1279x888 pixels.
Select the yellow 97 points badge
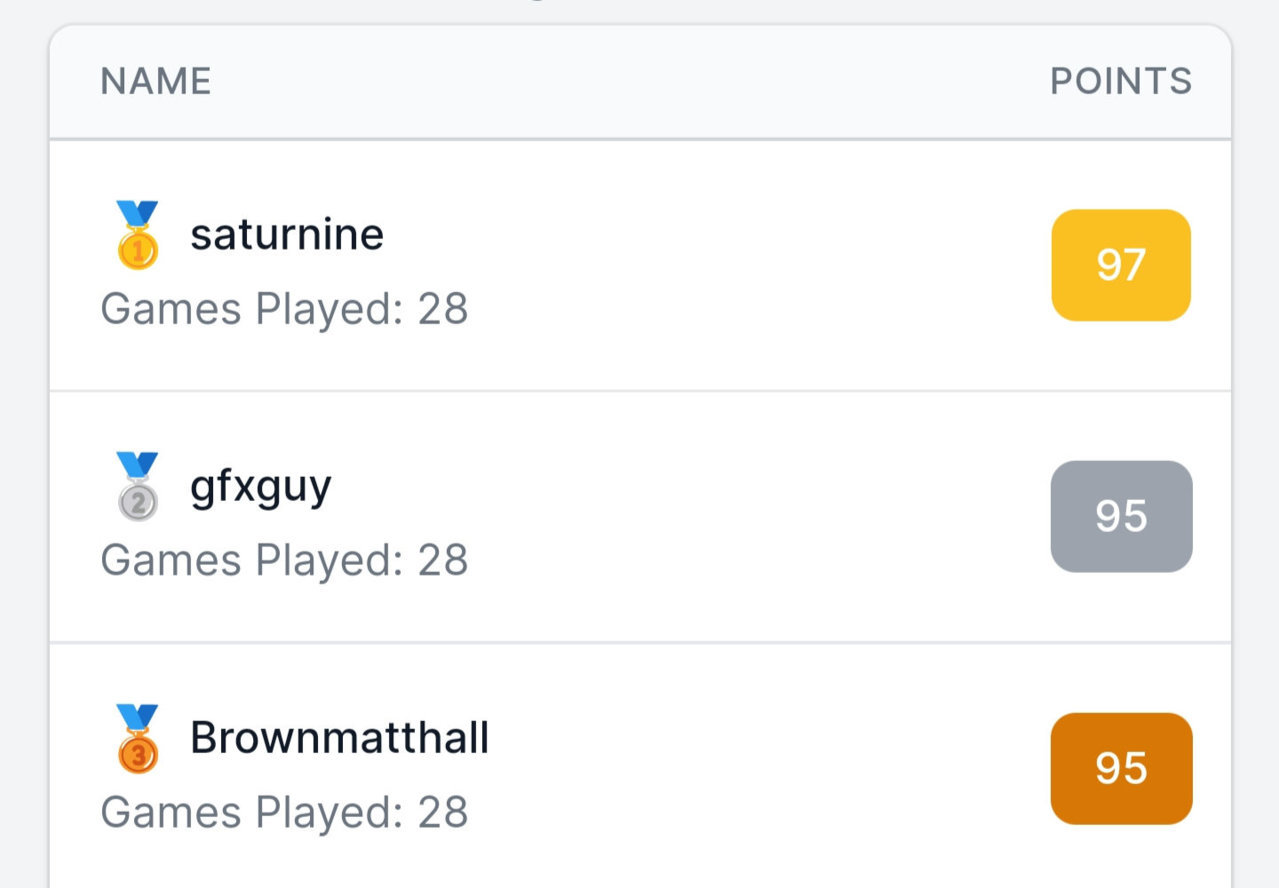click(1121, 265)
